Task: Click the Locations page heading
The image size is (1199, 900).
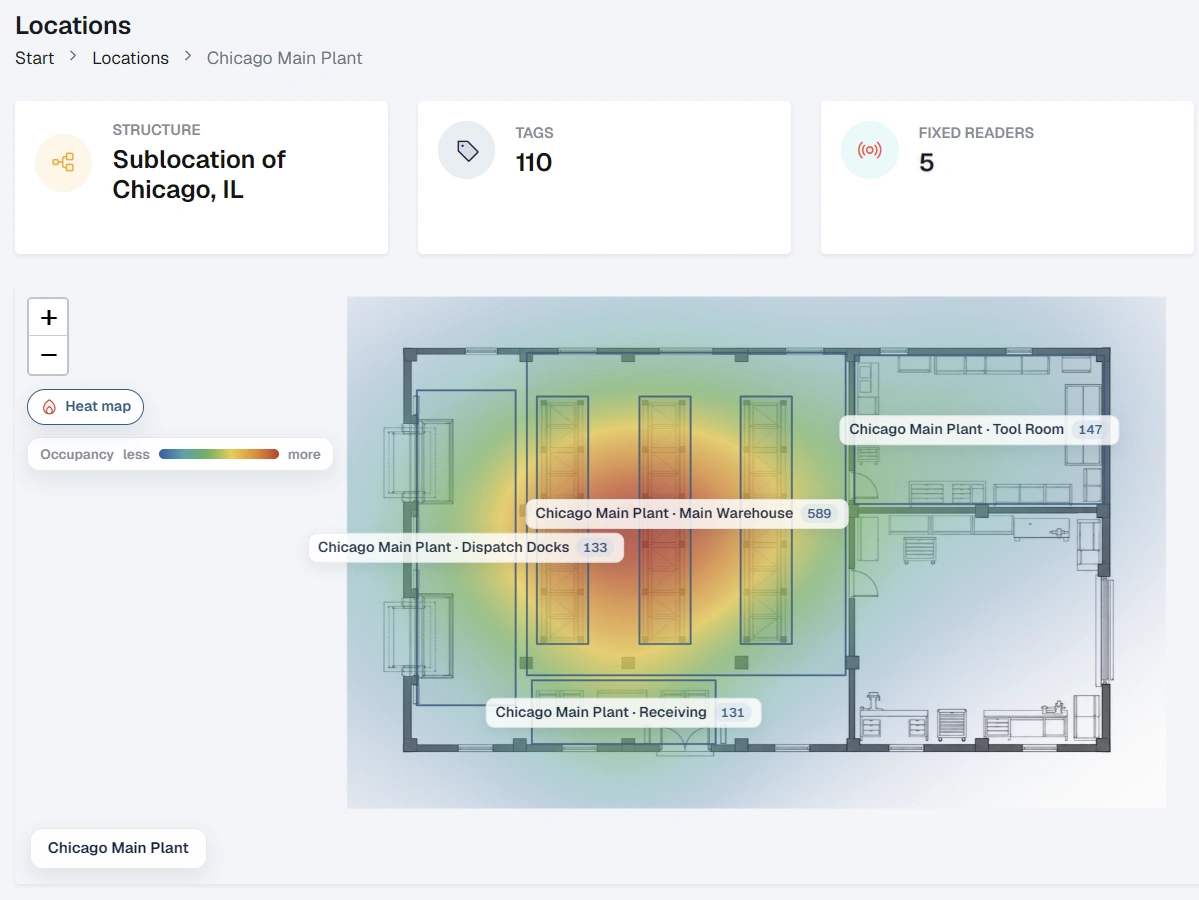Action: point(73,25)
